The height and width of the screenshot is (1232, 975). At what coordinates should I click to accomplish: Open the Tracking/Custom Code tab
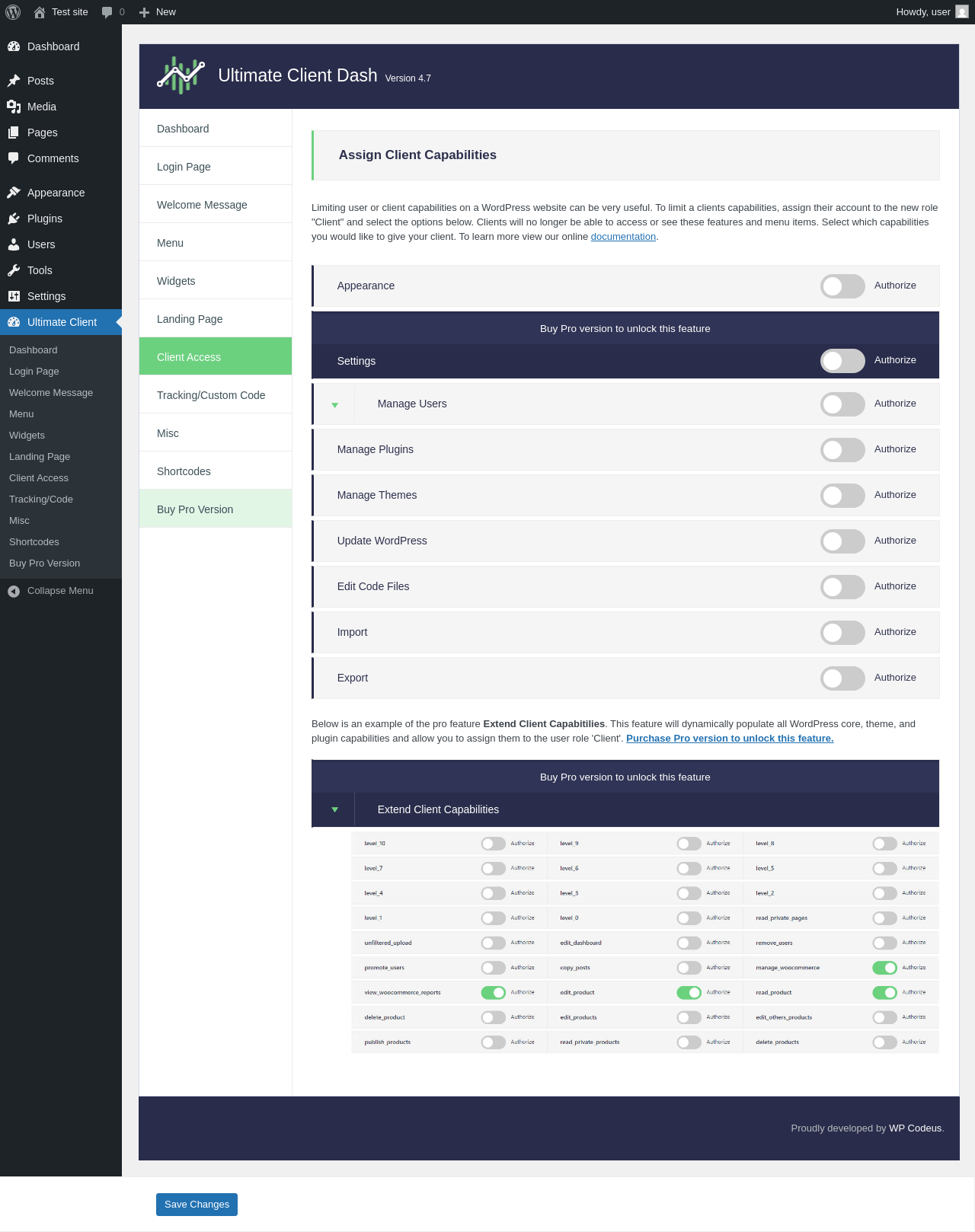point(216,395)
